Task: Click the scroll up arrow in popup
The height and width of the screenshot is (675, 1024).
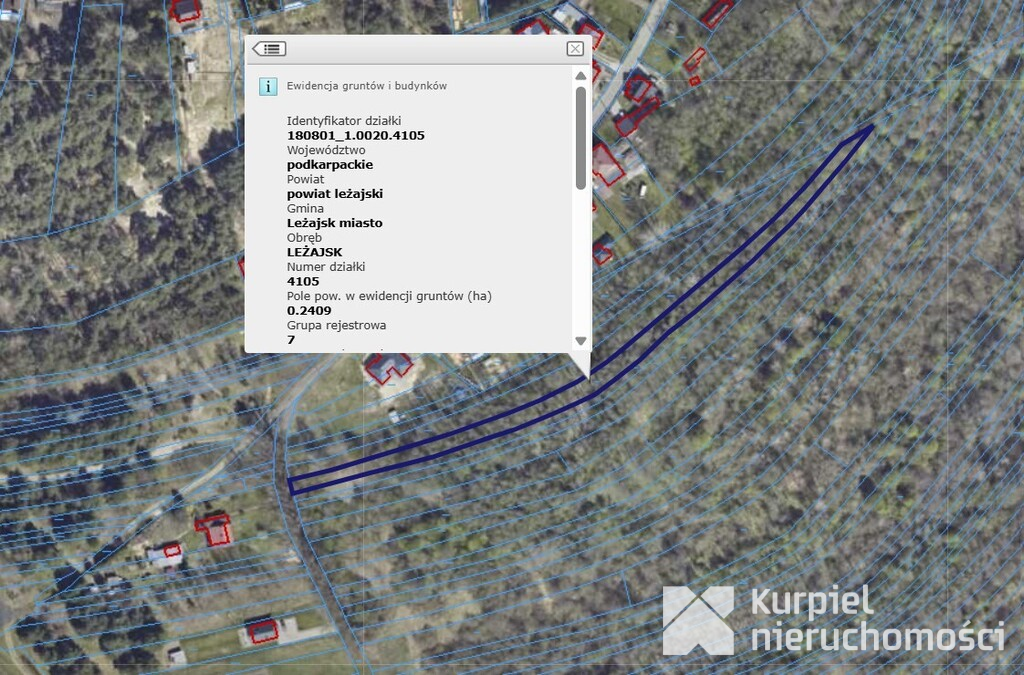Action: tap(581, 76)
